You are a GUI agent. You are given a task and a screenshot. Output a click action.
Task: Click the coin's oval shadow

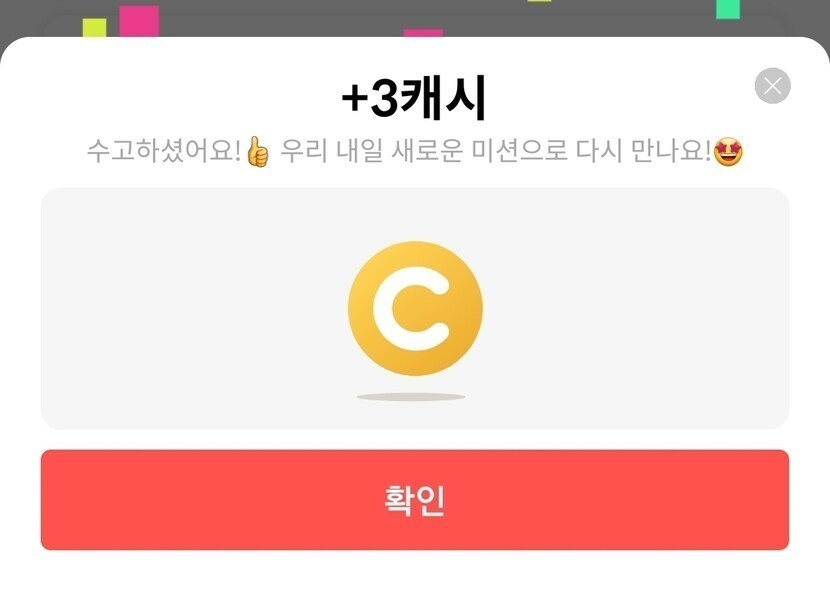coord(411,397)
